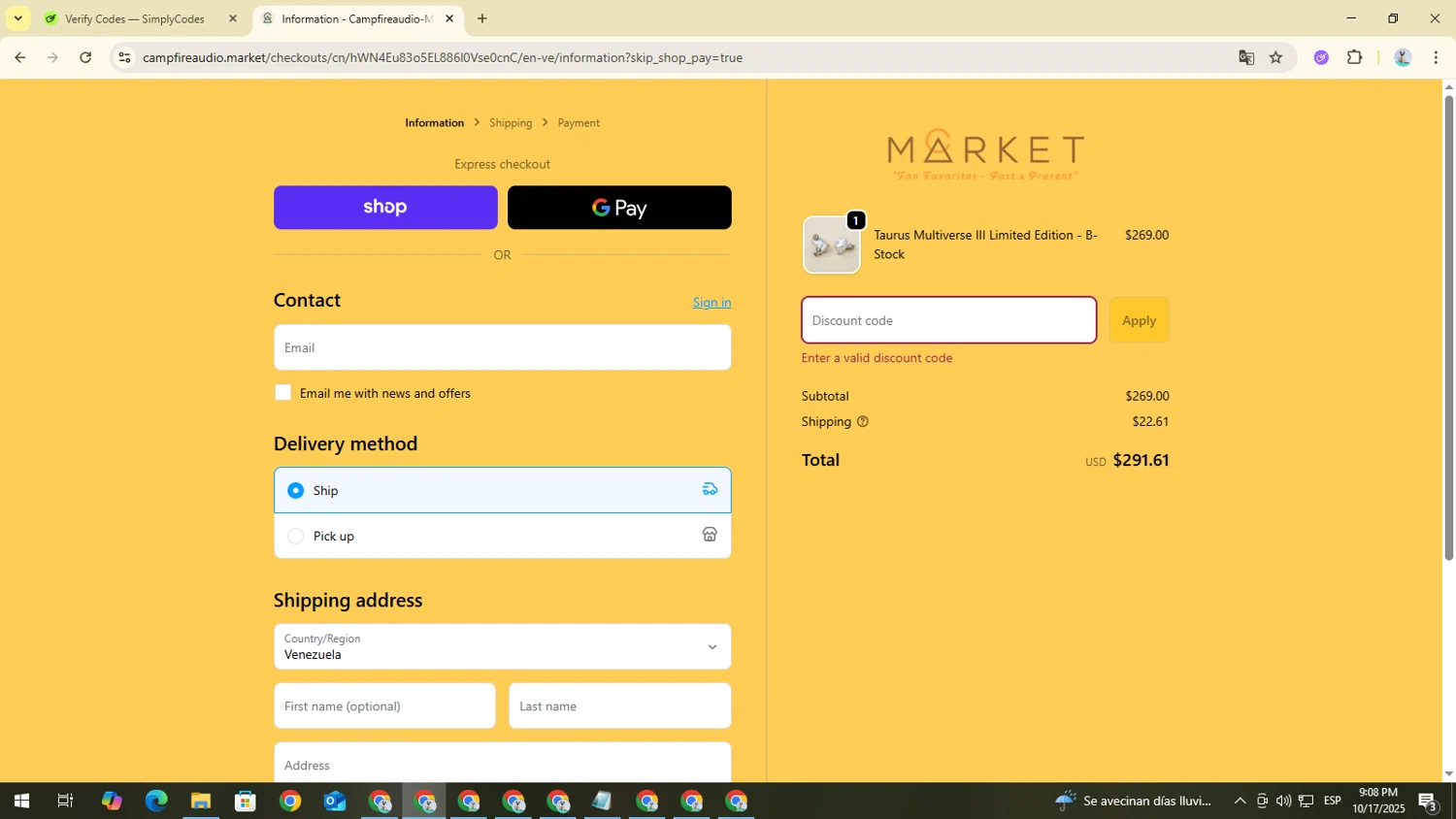1456x819 pixels.
Task: Bookmark this page with the star icon
Action: (x=1275, y=57)
